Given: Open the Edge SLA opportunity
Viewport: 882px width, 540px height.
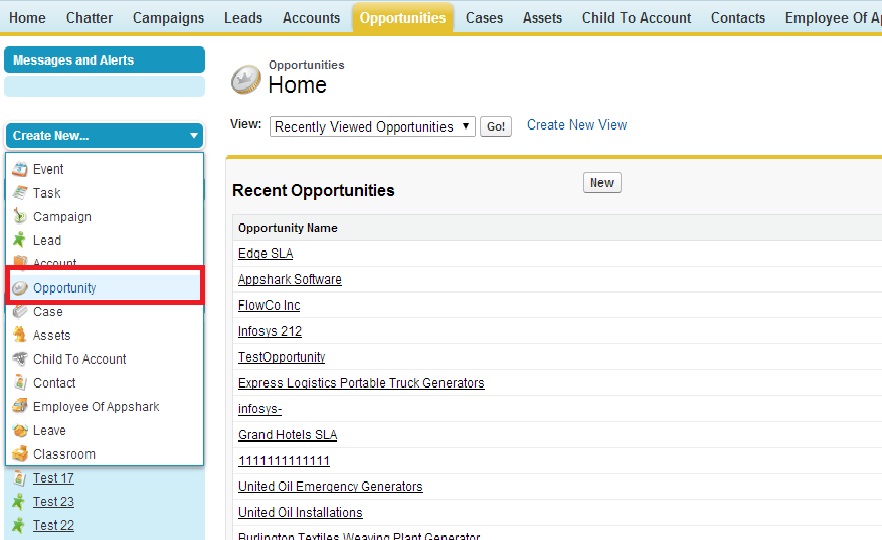Looking at the screenshot, I should click(x=265, y=253).
